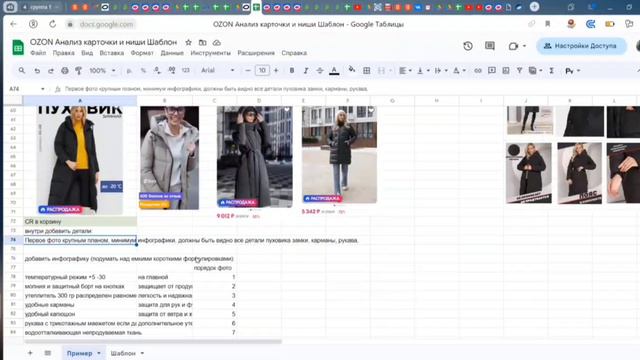Open the Файл menu
The width and height of the screenshot is (640, 360).
[x=38, y=53]
